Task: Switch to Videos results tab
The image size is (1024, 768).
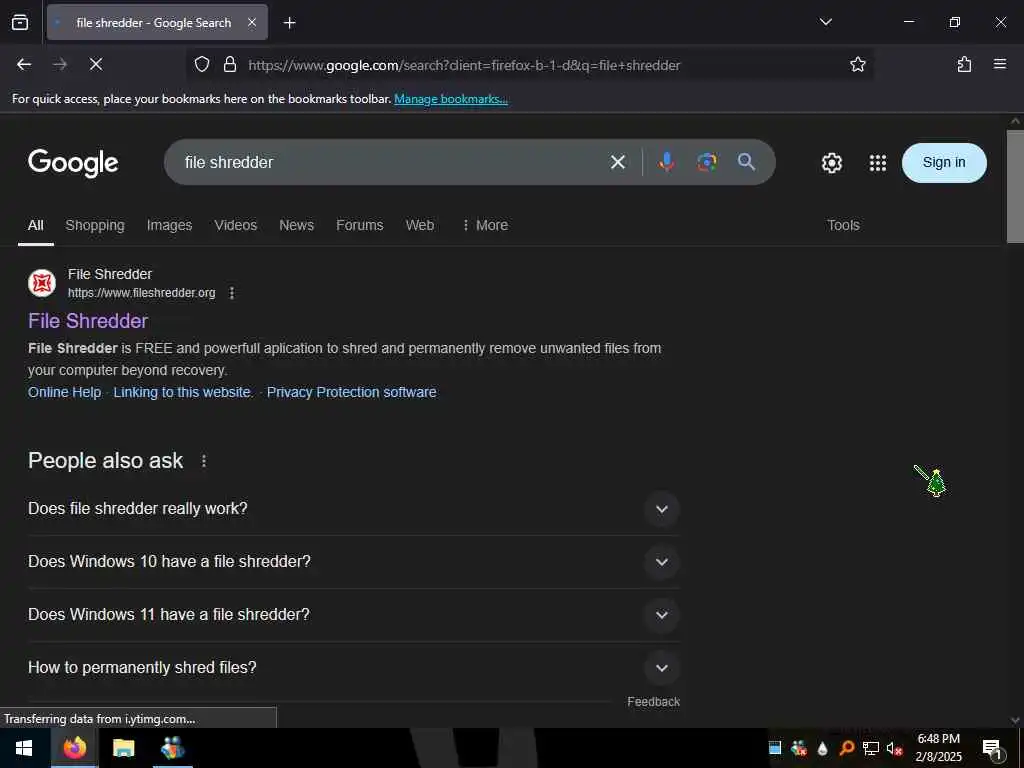Action: coord(236,225)
